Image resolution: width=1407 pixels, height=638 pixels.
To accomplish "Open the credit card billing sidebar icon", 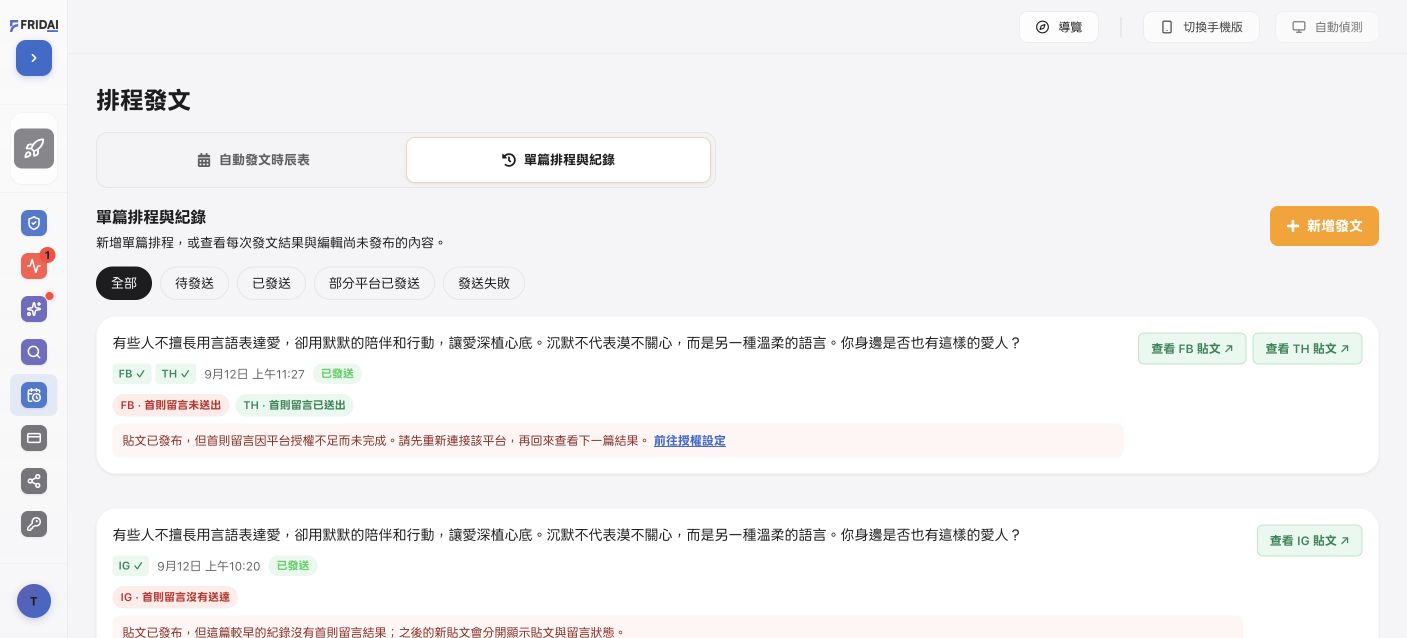I will pos(34,438).
